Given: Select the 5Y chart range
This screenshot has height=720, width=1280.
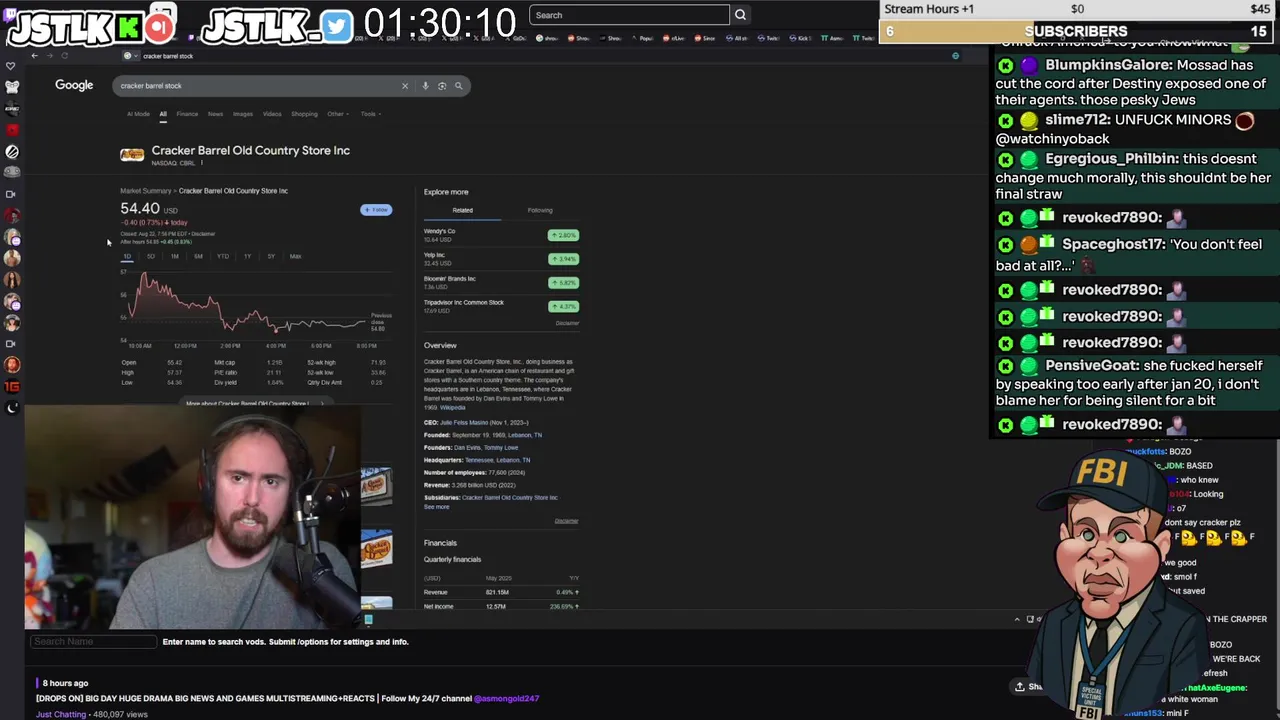Looking at the screenshot, I should pyautogui.click(x=271, y=257).
